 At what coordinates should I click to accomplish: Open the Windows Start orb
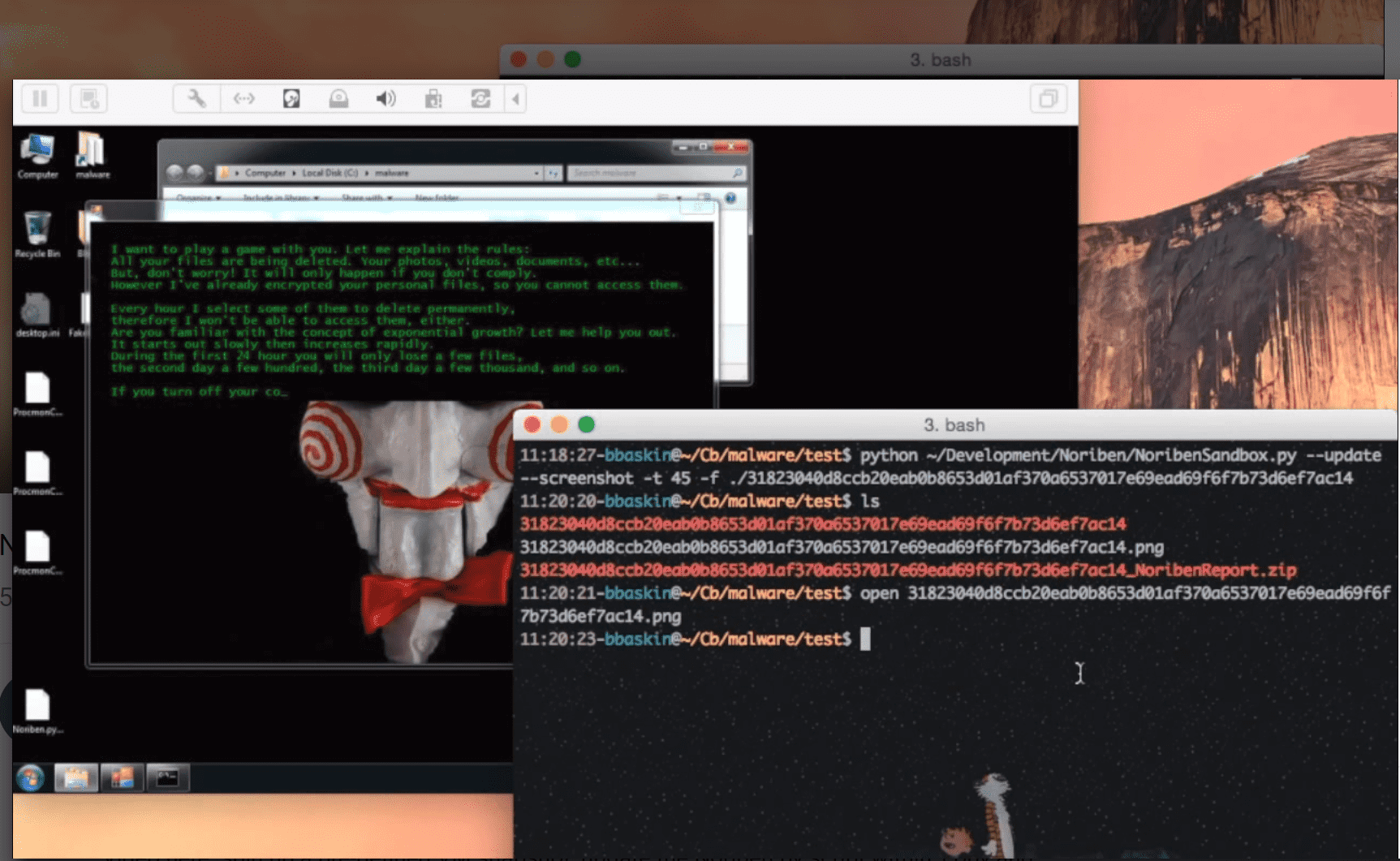(30, 778)
